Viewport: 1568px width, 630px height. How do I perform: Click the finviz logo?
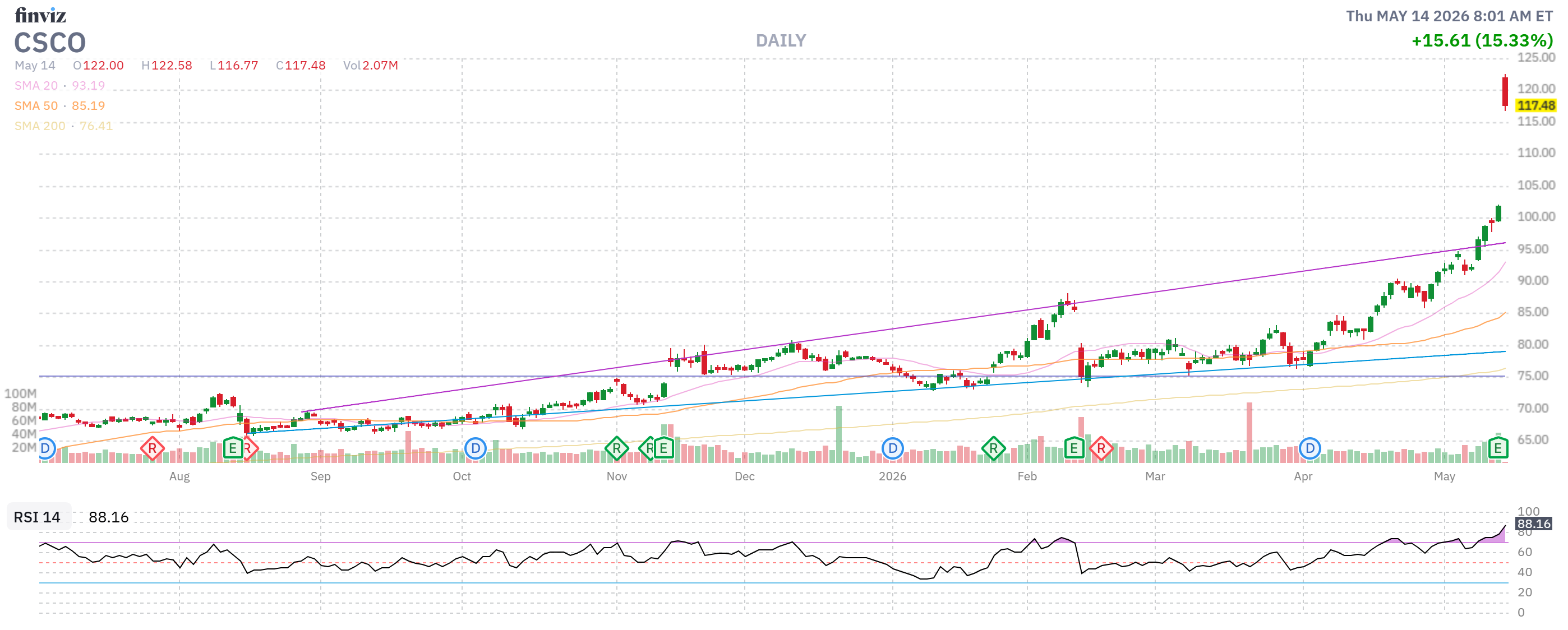click(x=40, y=15)
